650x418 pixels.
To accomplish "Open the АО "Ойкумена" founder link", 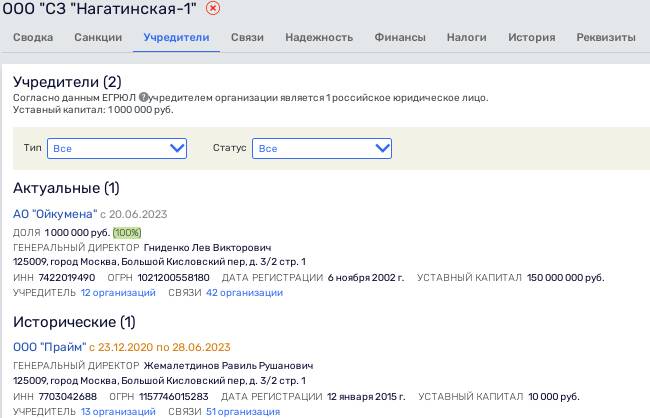I will 55,214.
